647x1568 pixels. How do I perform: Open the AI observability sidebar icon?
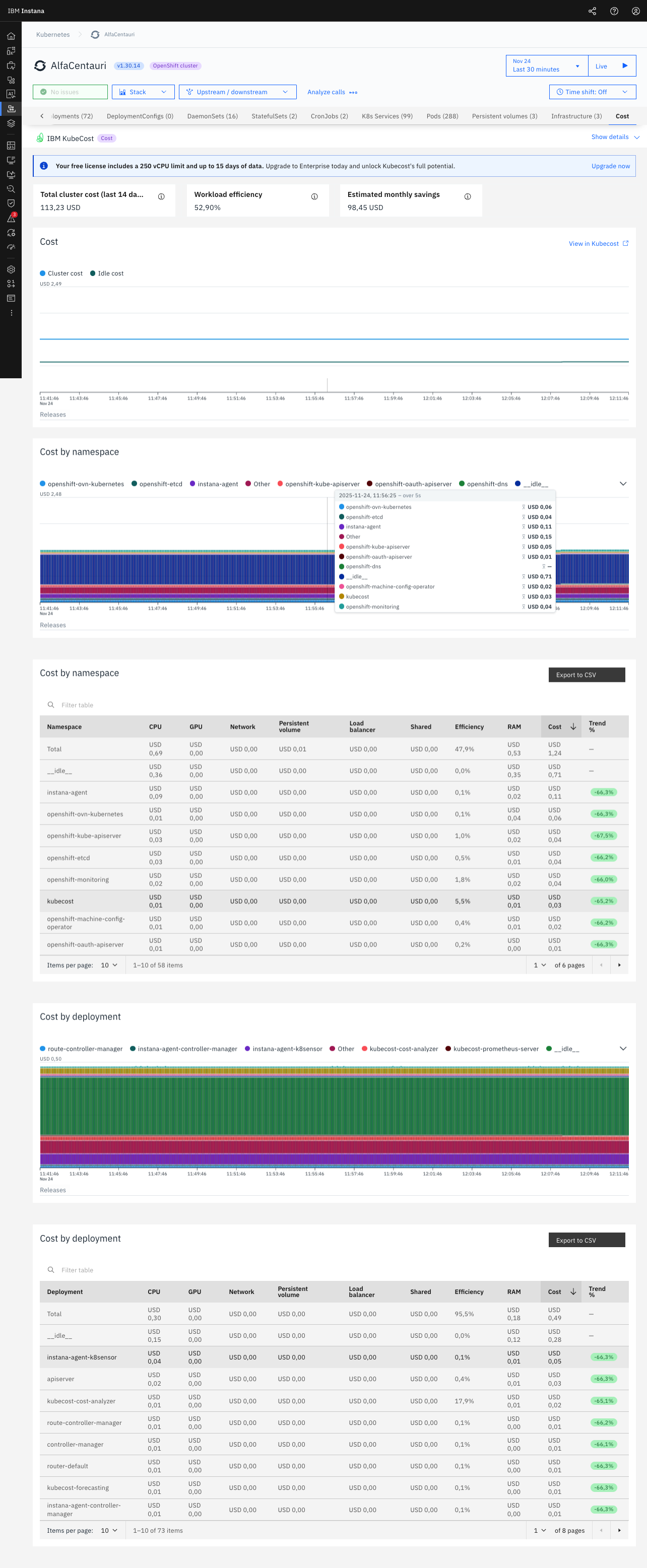pos(11,94)
